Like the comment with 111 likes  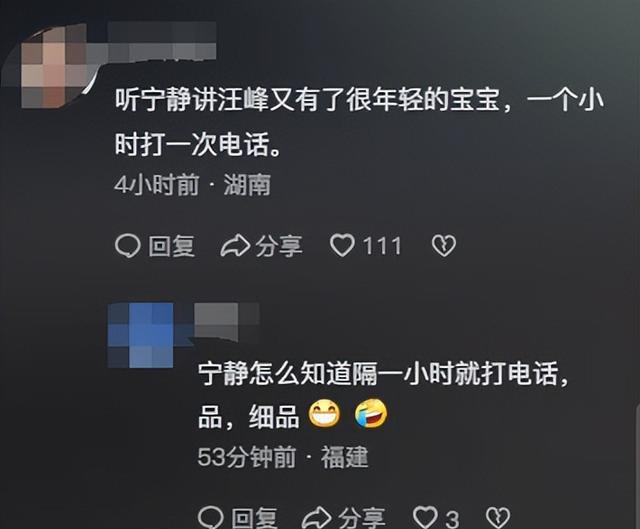(342, 246)
